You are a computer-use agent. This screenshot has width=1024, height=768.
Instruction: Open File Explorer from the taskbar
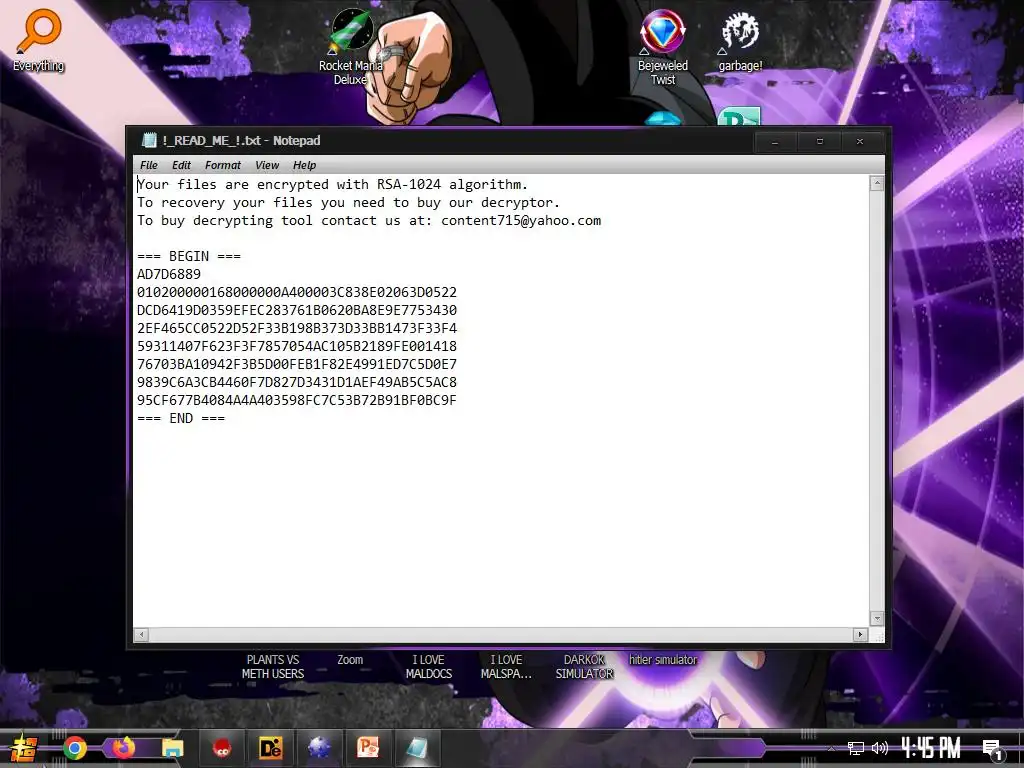172,748
